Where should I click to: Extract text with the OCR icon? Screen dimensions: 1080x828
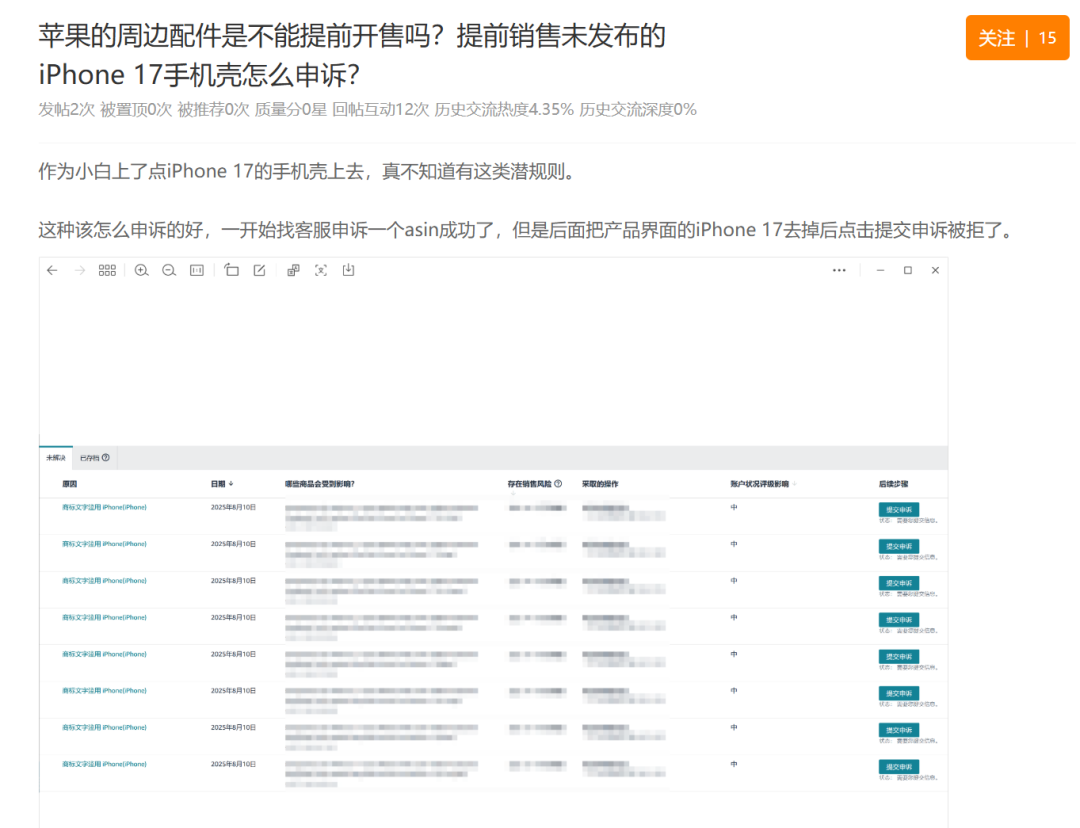pos(293,271)
